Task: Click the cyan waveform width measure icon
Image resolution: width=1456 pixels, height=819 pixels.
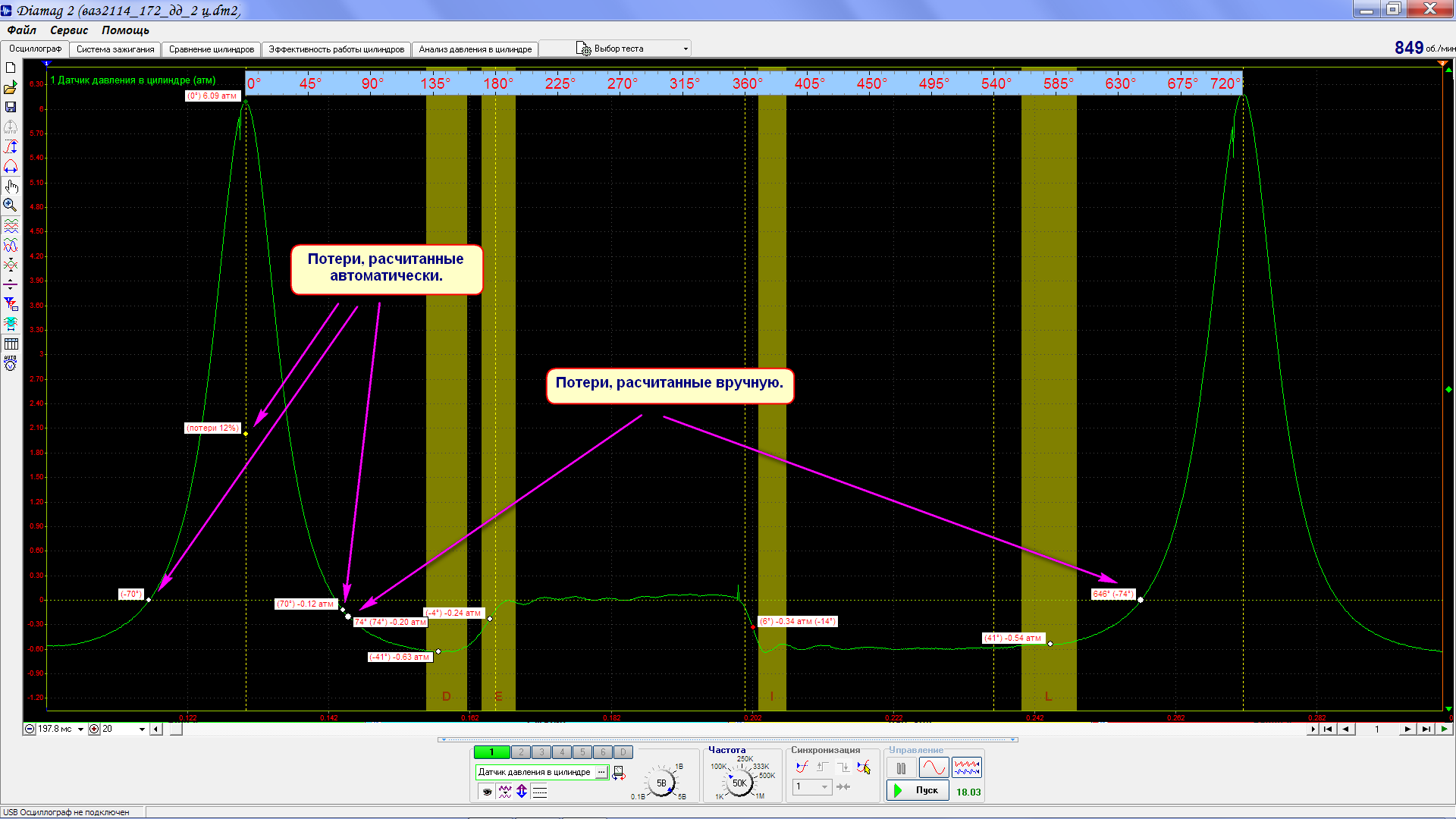Action: point(11,325)
